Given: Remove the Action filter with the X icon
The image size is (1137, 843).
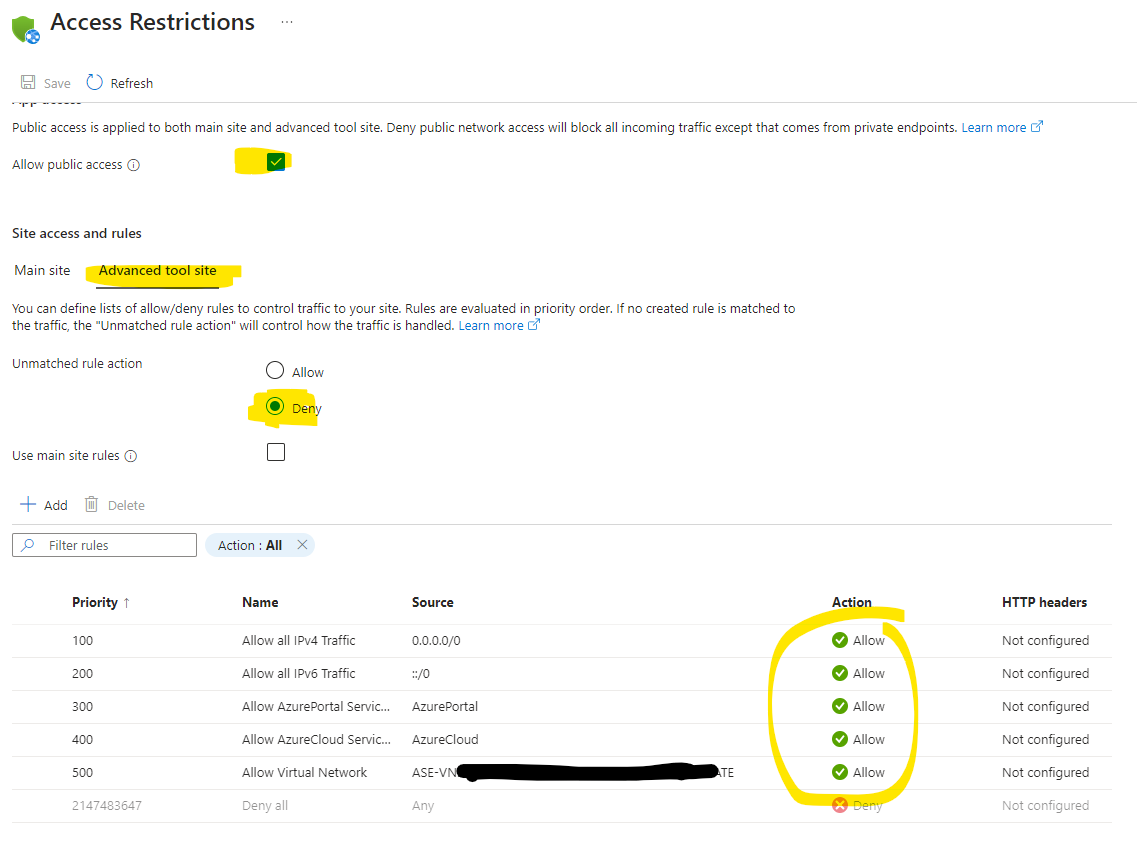Looking at the screenshot, I should coord(302,544).
